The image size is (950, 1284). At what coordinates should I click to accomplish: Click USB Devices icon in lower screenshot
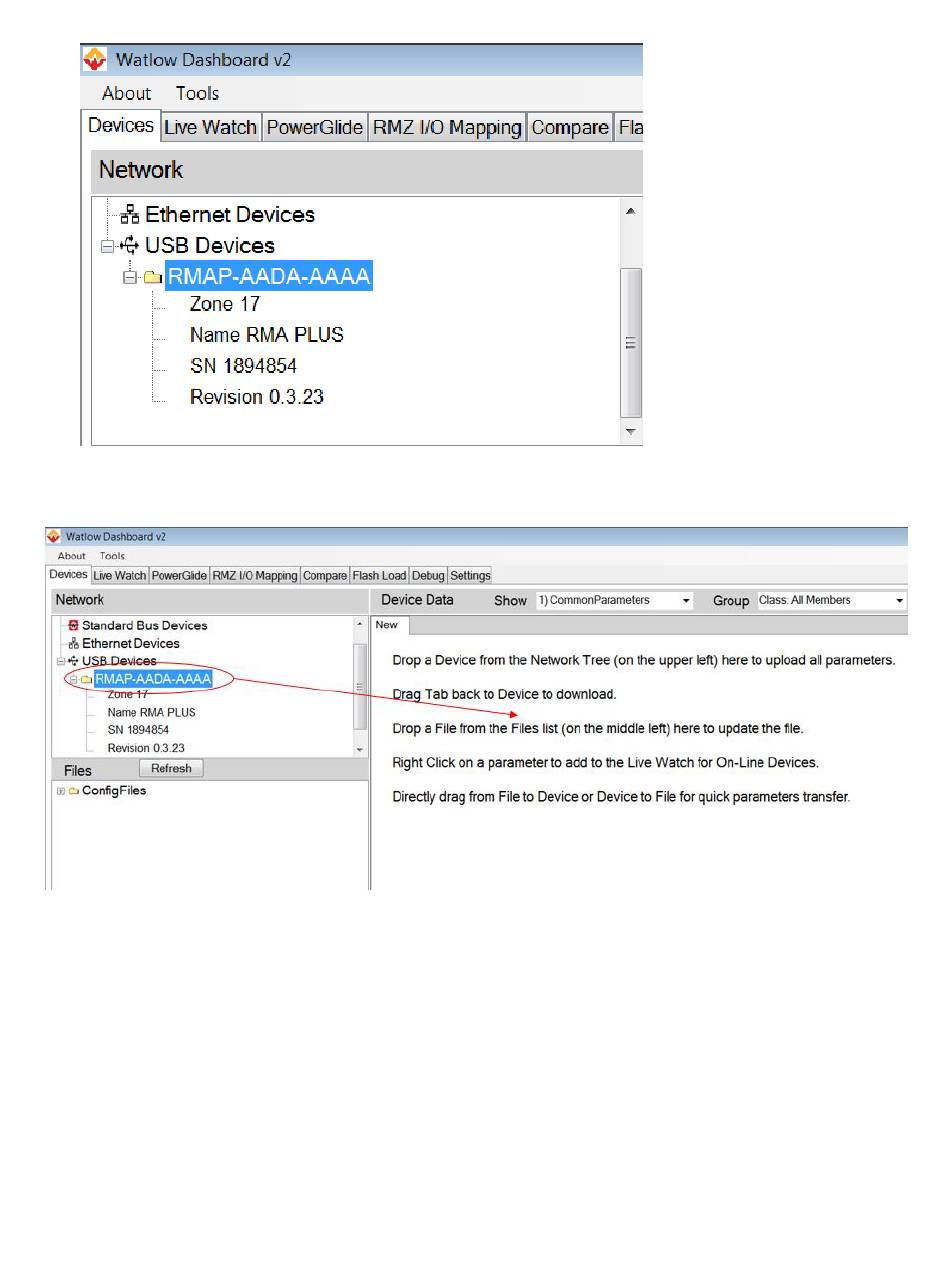pyautogui.click(x=73, y=661)
